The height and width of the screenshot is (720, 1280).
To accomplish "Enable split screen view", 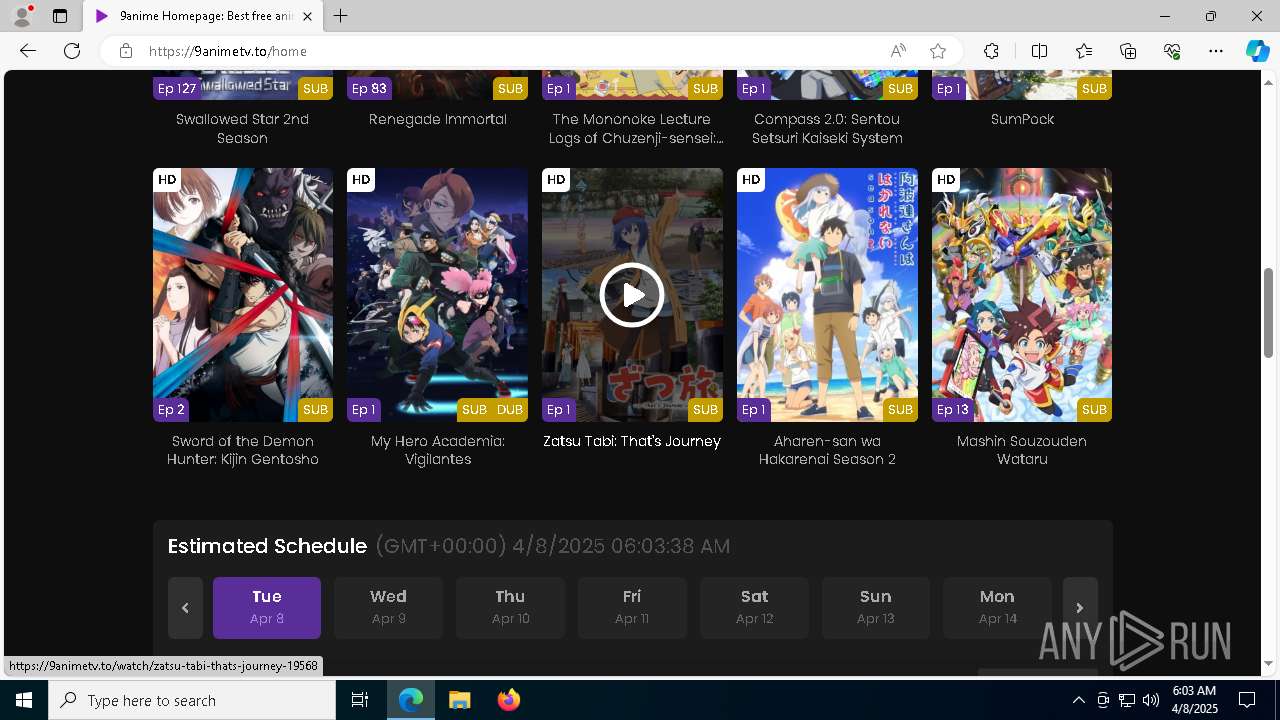I will pyautogui.click(x=1039, y=51).
